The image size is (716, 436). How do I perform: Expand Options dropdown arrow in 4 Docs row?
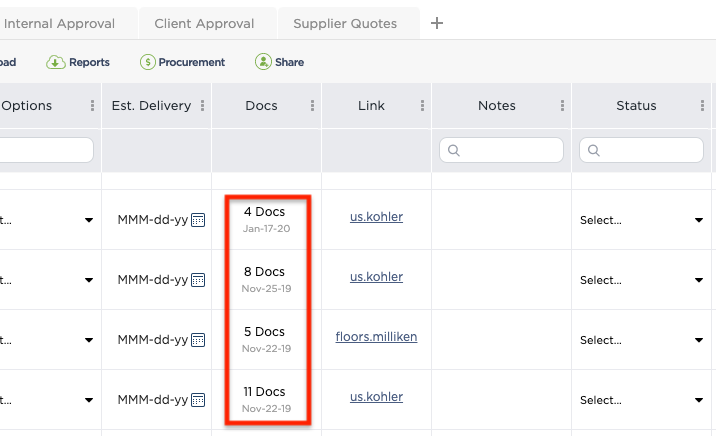[89, 220]
